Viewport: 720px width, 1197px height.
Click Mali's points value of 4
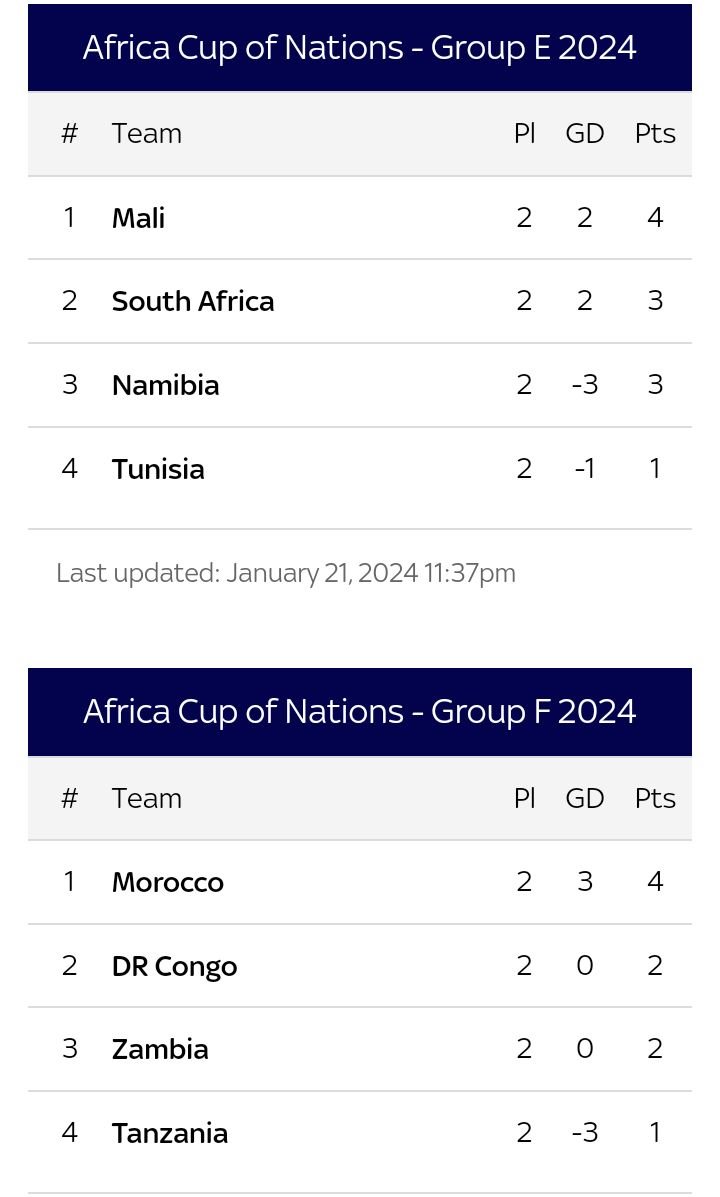(x=655, y=218)
